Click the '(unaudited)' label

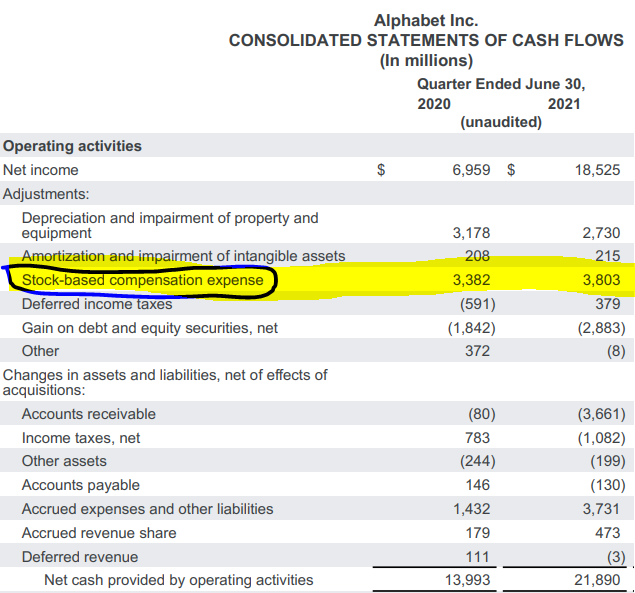pyautogui.click(x=501, y=122)
